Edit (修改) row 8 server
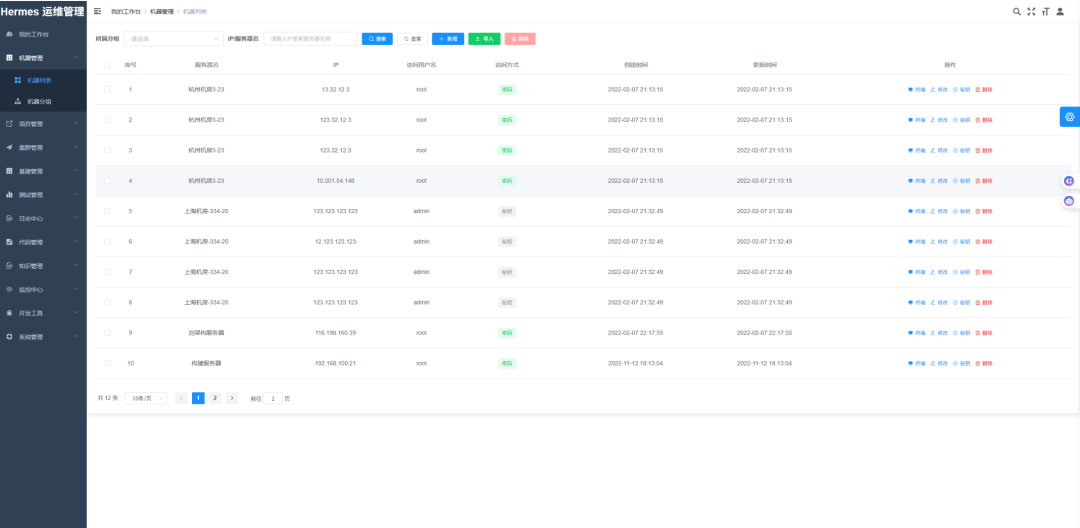This screenshot has height=528, width=1080. point(939,303)
